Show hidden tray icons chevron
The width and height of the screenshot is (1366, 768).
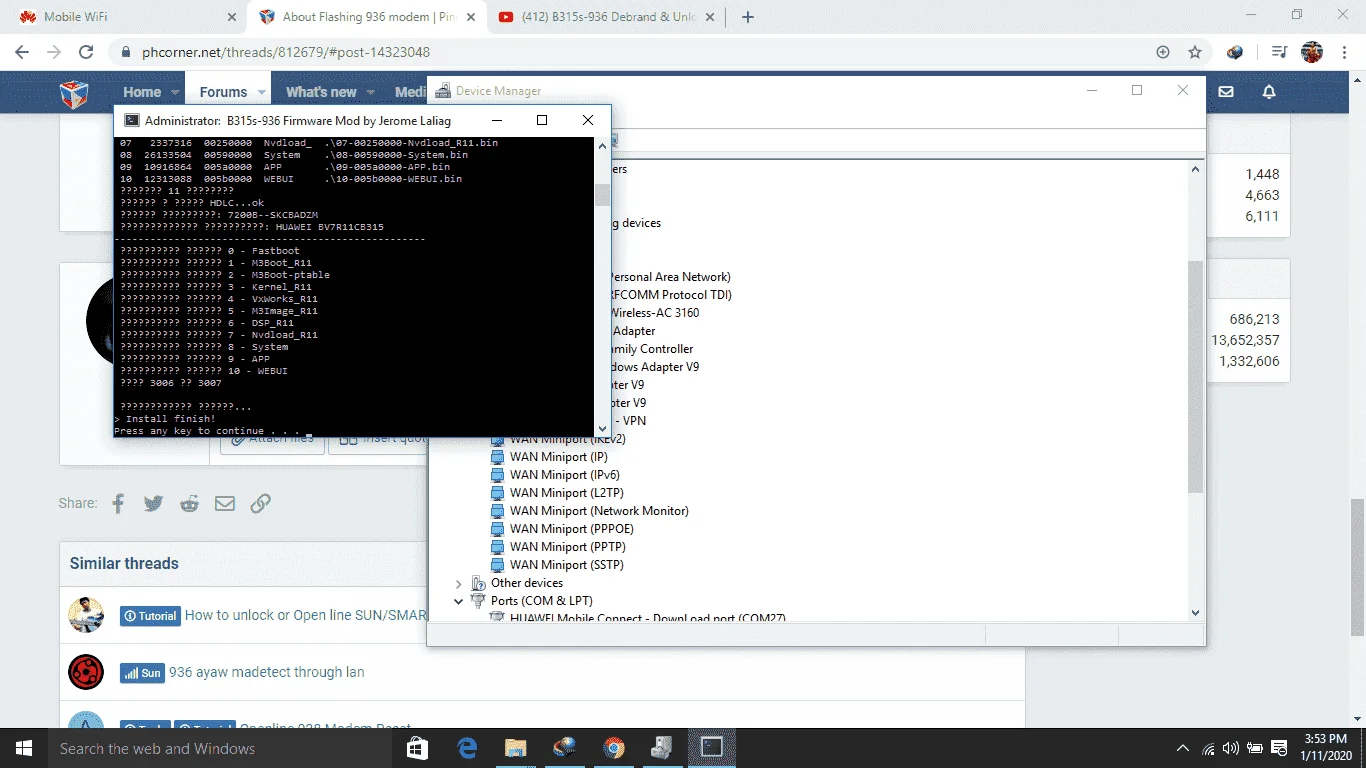coord(1183,748)
